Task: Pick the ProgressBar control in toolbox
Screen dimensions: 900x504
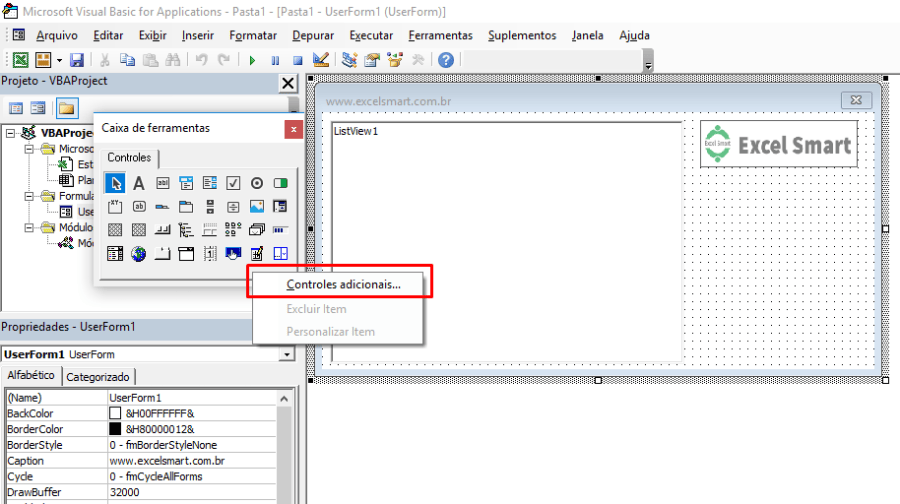Action: [280, 230]
